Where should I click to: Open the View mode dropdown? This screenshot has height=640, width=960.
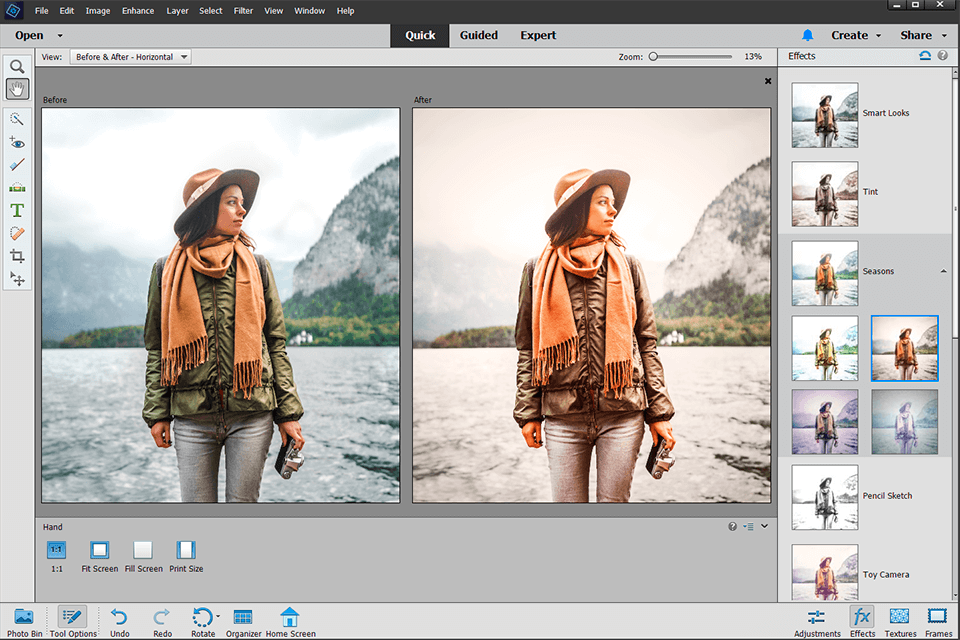[131, 57]
